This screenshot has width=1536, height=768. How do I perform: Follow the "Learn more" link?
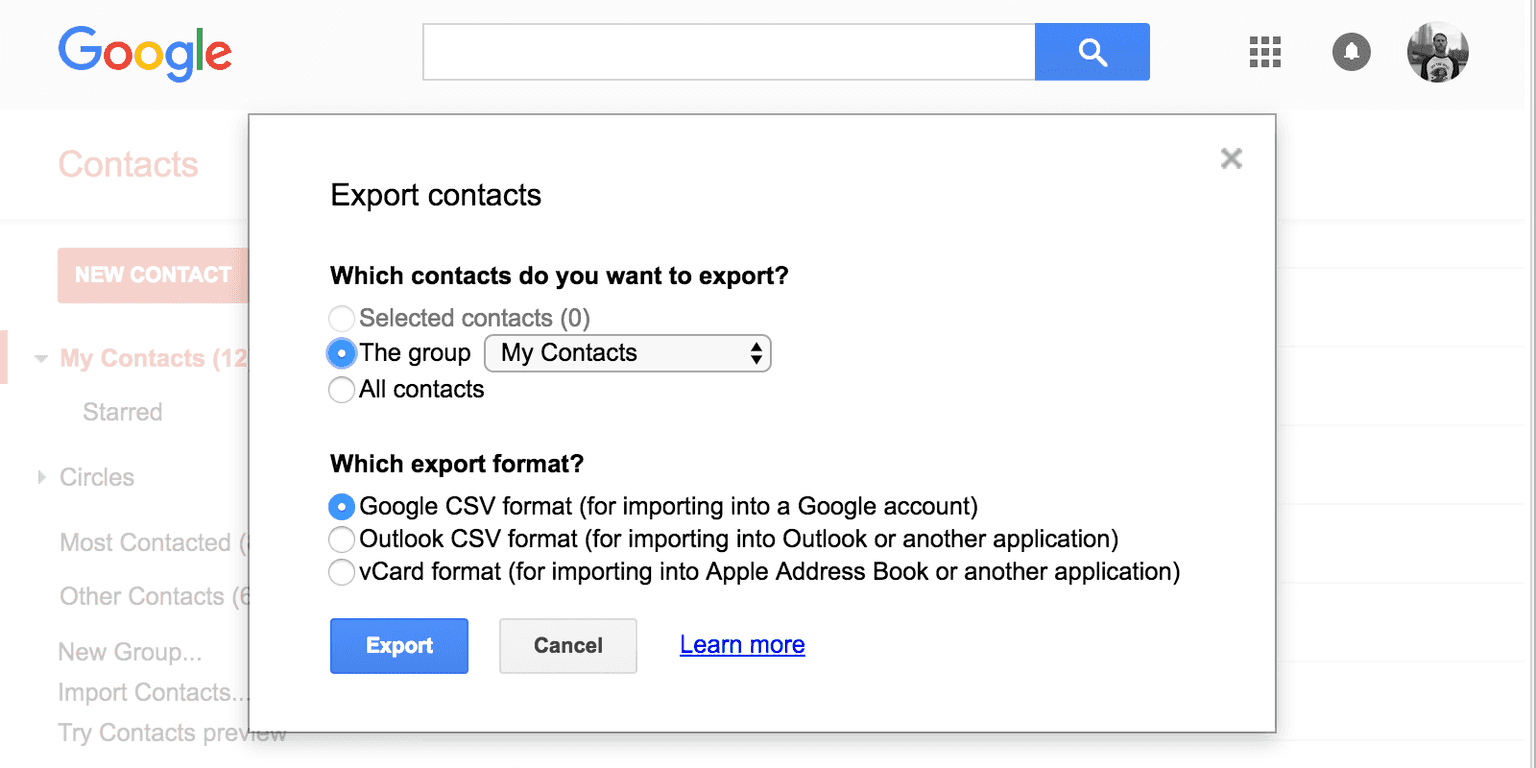(742, 646)
